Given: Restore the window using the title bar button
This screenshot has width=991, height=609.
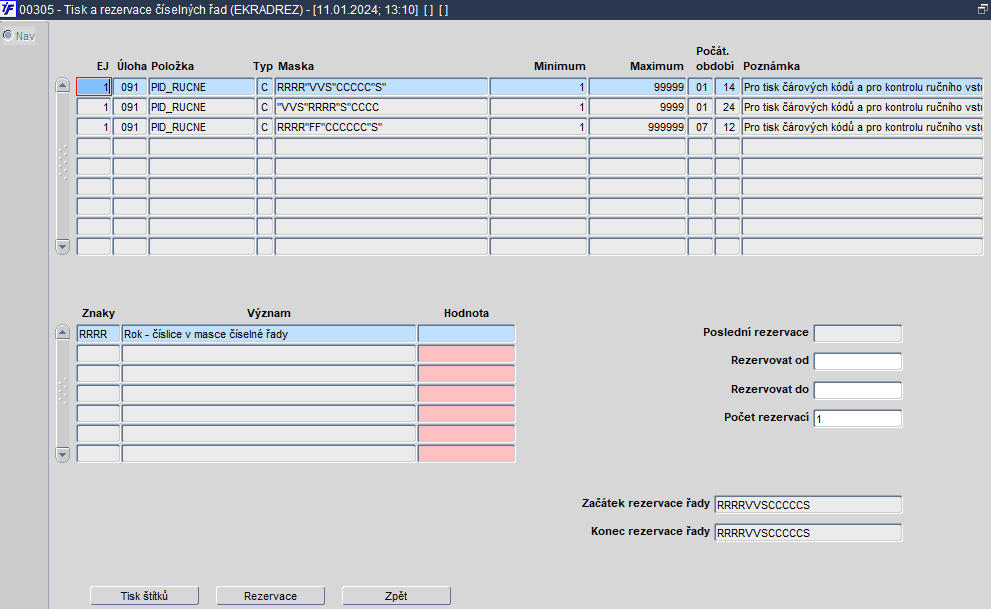Looking at the screenshot, I should click(983, 9).
